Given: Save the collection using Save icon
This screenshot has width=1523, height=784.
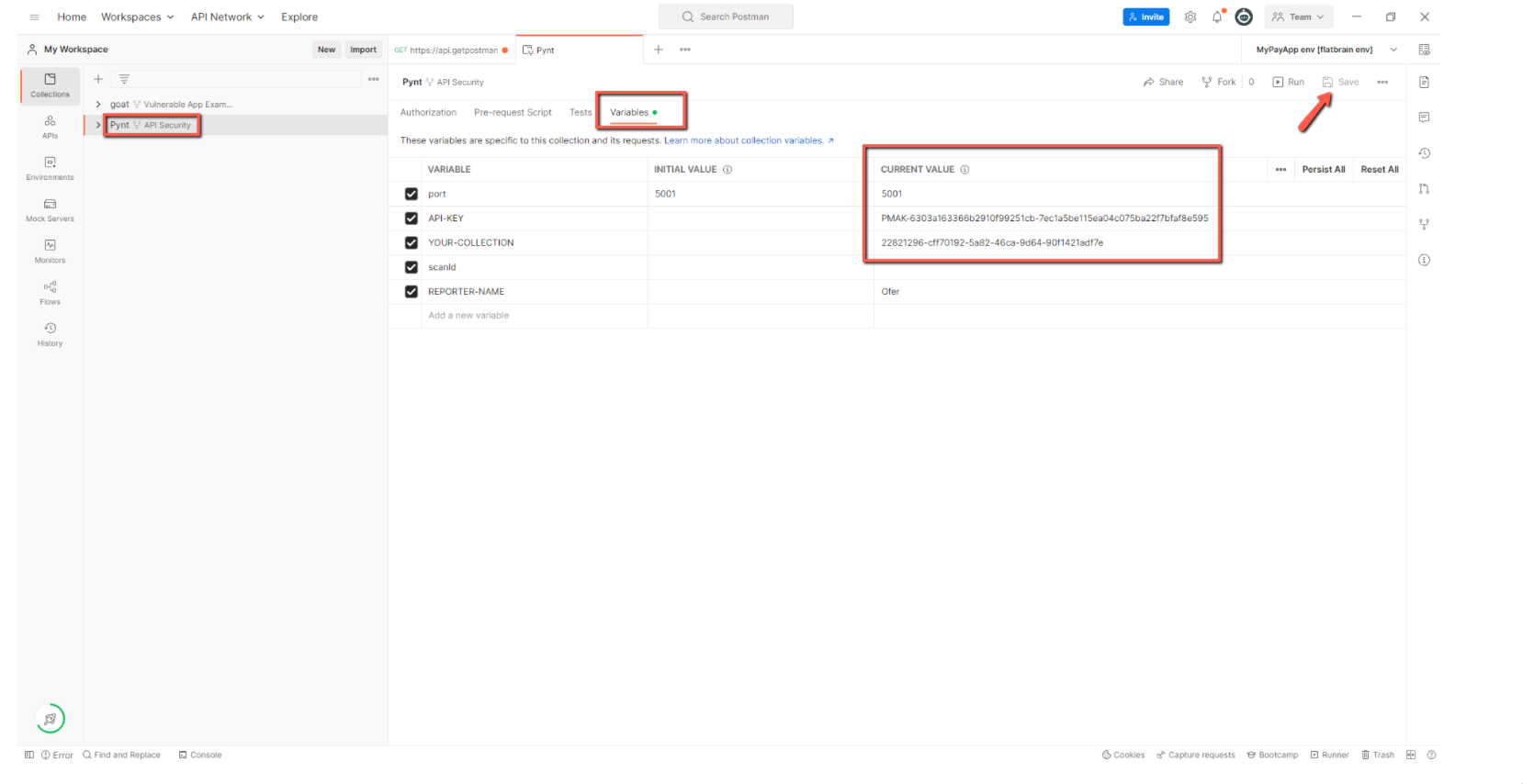Looking at the screenshot, I should pos(1340,82).
